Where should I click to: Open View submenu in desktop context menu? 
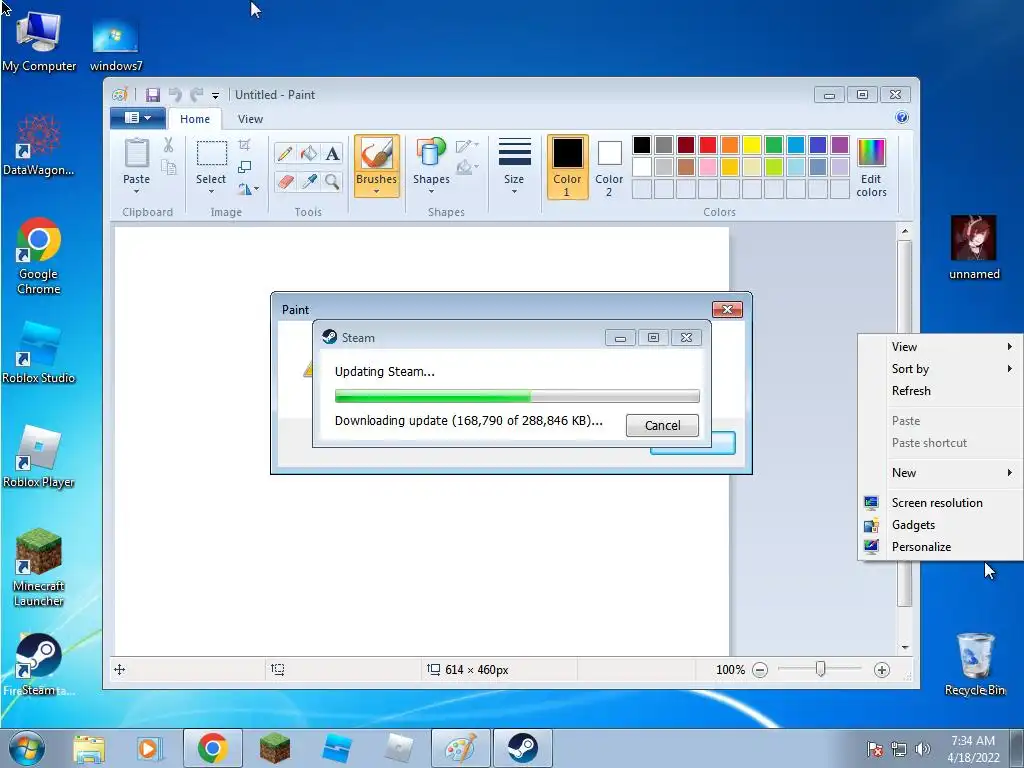941,347
